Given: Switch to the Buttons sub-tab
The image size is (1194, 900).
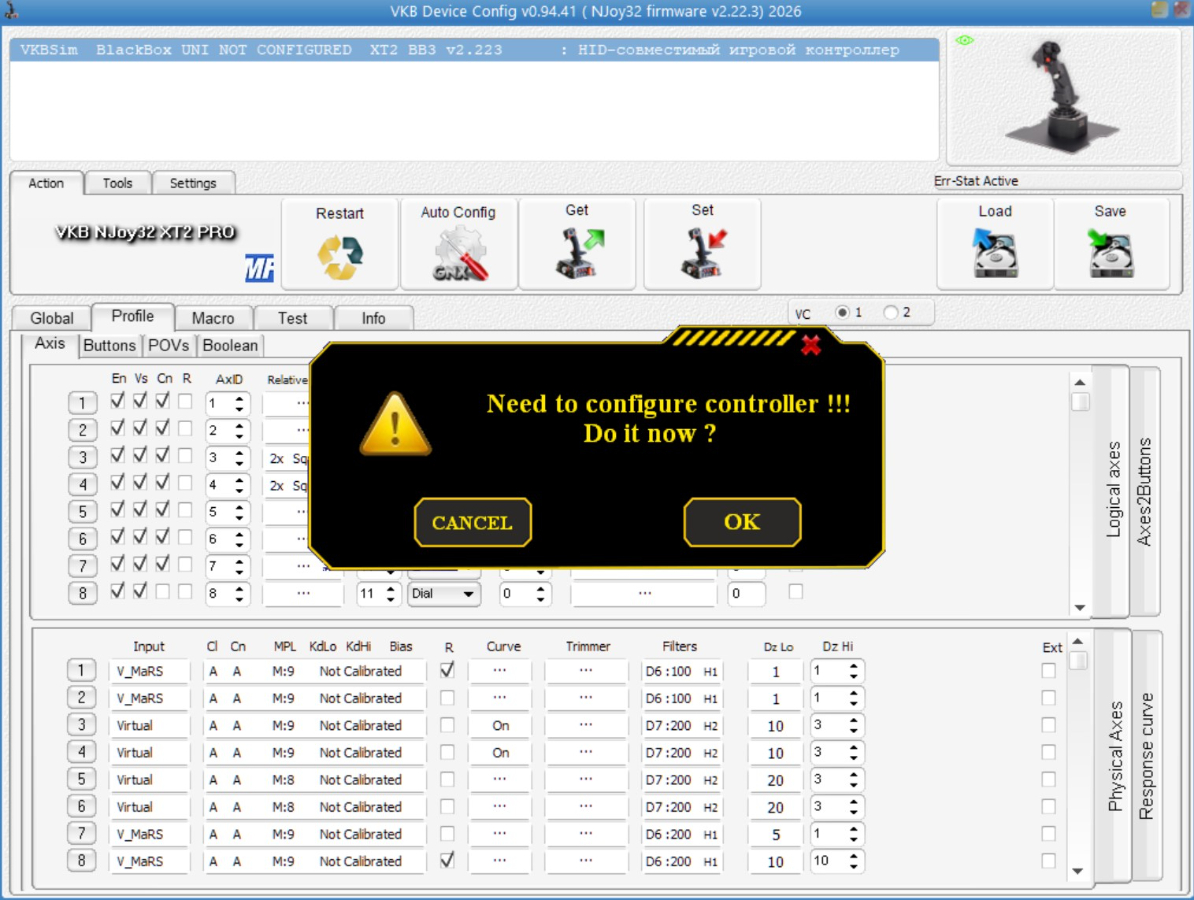Looking at the screenshot, I should (109, 346).
